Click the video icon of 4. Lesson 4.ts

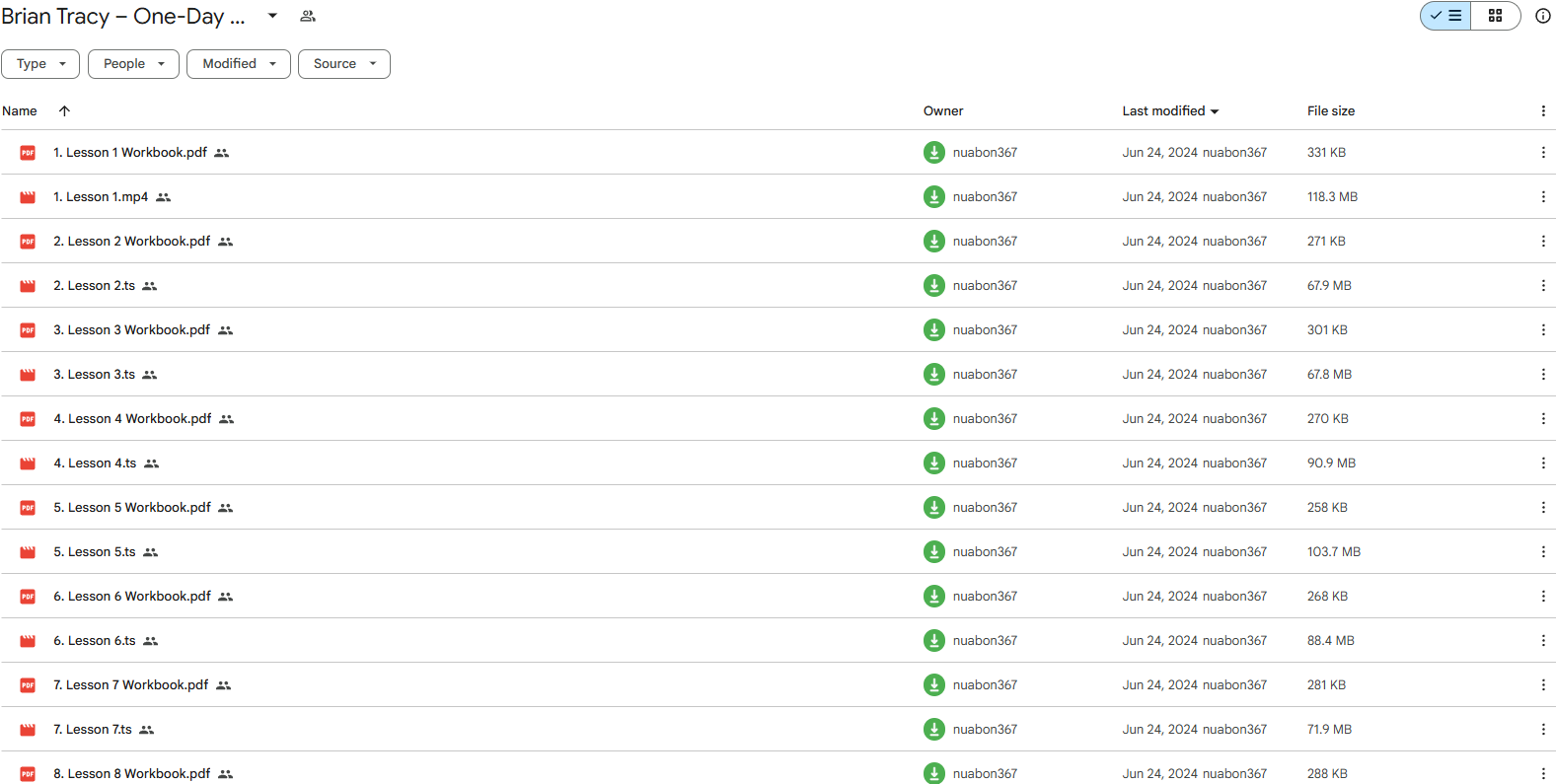click(x=28, y=463)
